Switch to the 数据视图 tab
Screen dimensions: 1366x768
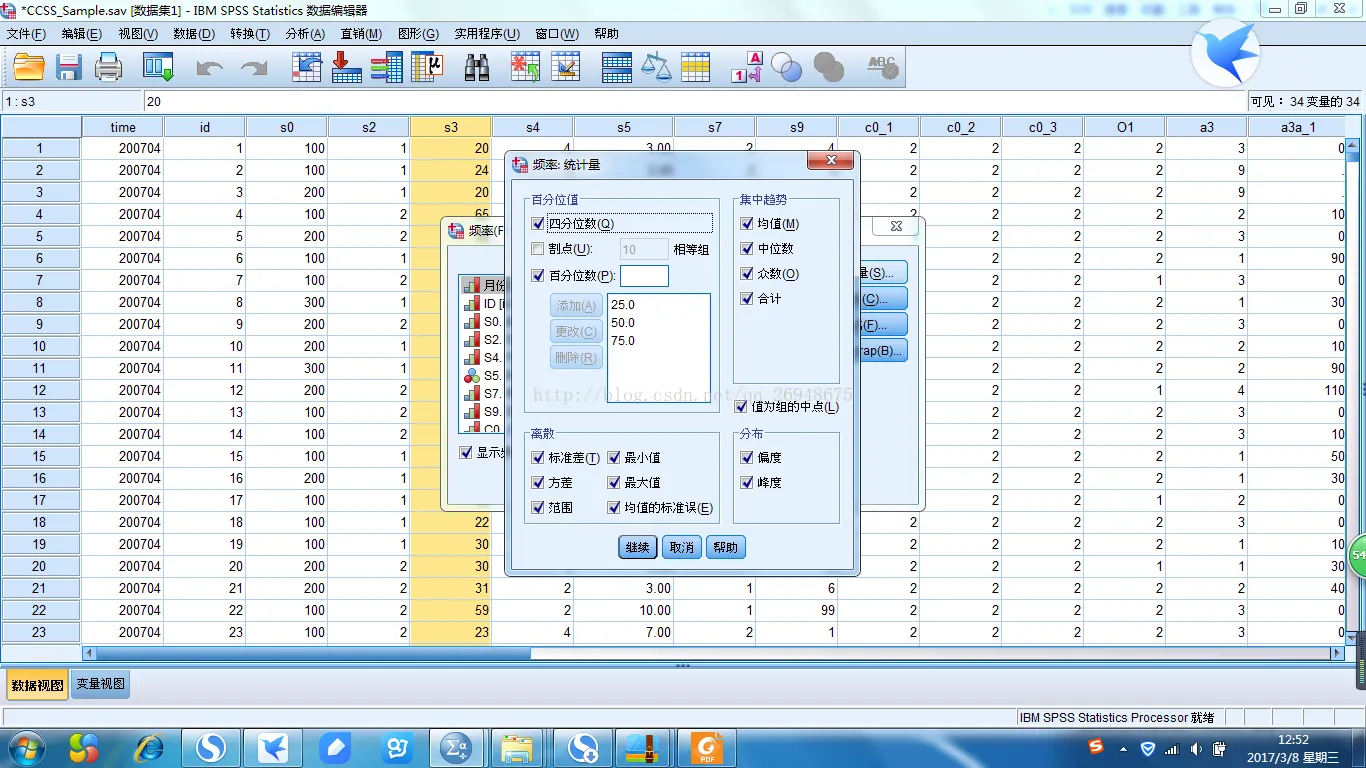(x=37, y=685)
